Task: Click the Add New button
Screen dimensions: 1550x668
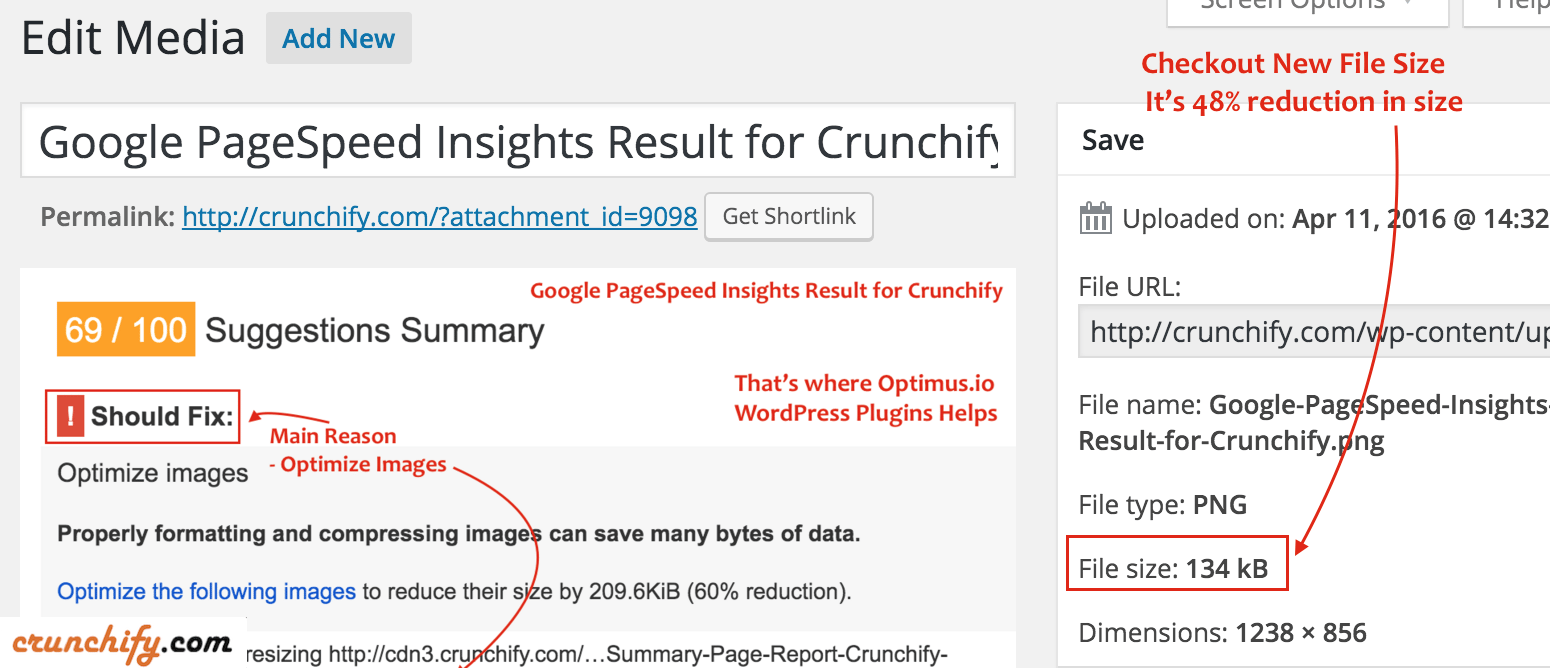Action: coord(338,39)
